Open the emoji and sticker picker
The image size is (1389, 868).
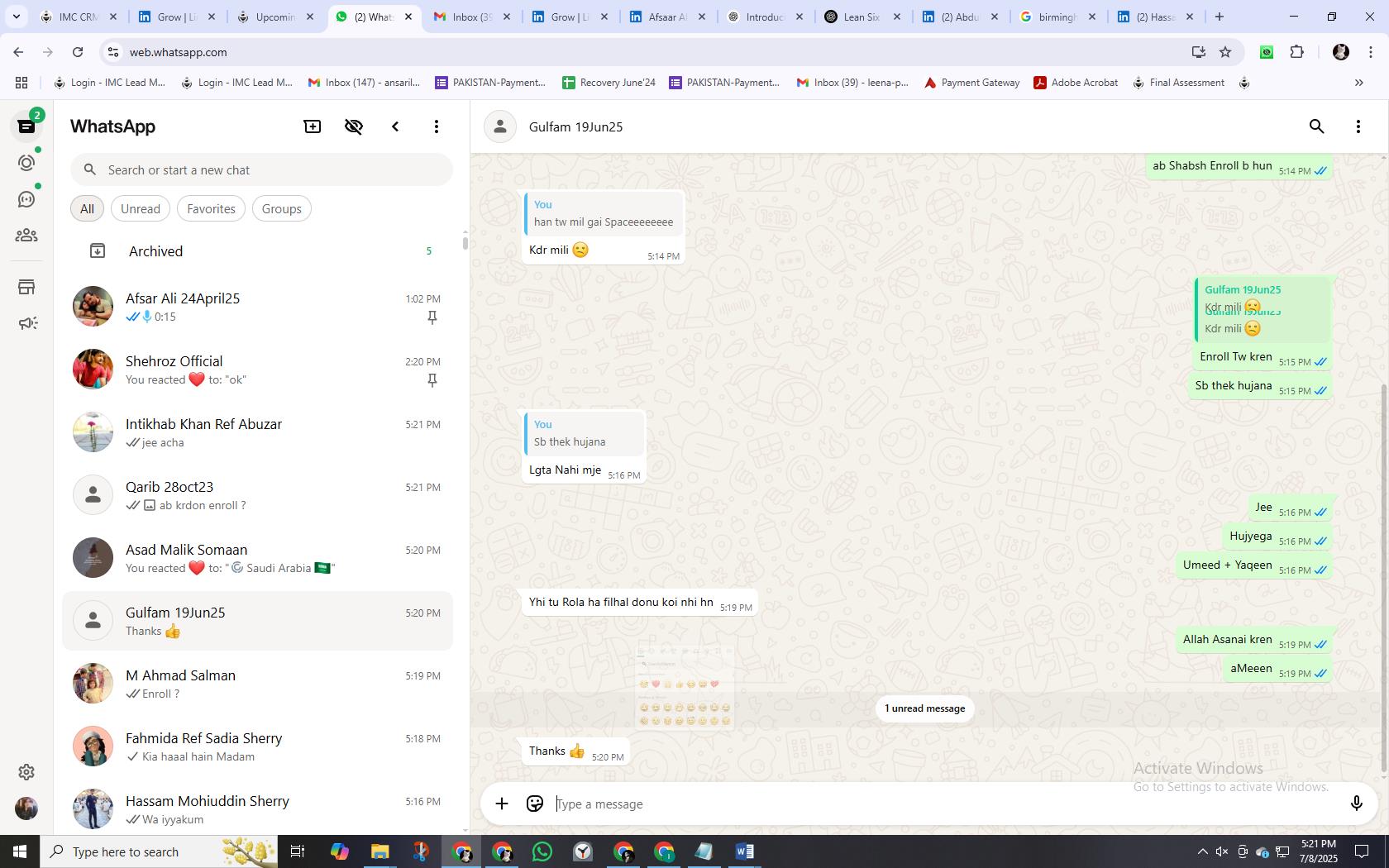coord(535,804)
